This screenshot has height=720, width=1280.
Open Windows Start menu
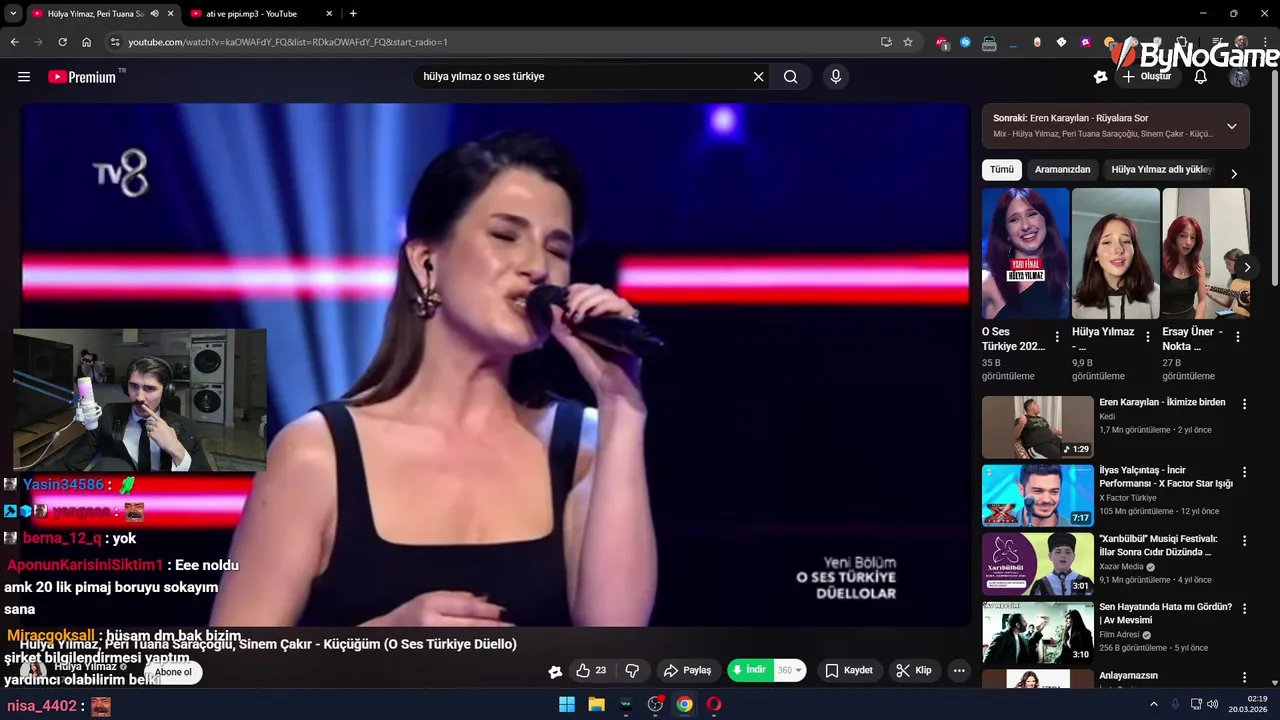pos(566,704)
